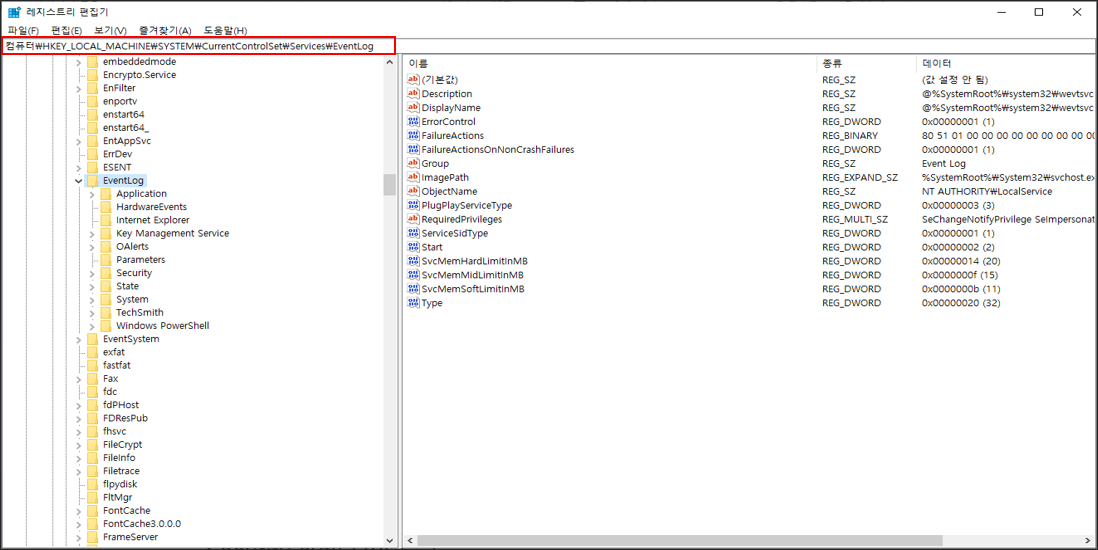This screenshot has width=1098, height=550.
Task: Select the FailureActionsOnNonCrashFailures value name
Action: pos(498,150)
